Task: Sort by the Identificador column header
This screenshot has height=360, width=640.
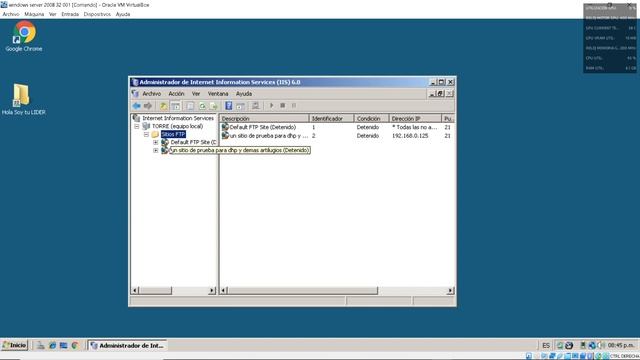Action: [331, 118]
